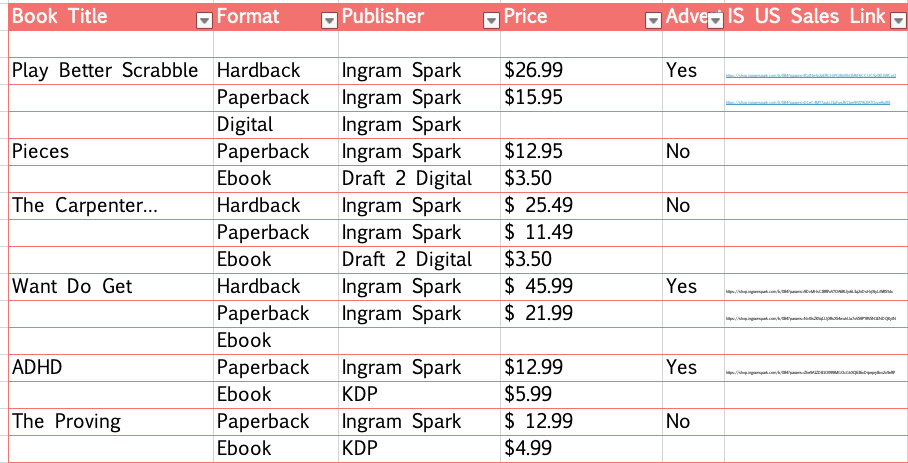Select the Play Better Scrabble title cell
Image resolution: width=908 pixels, height=463 pixels.
tap(111, 71)
